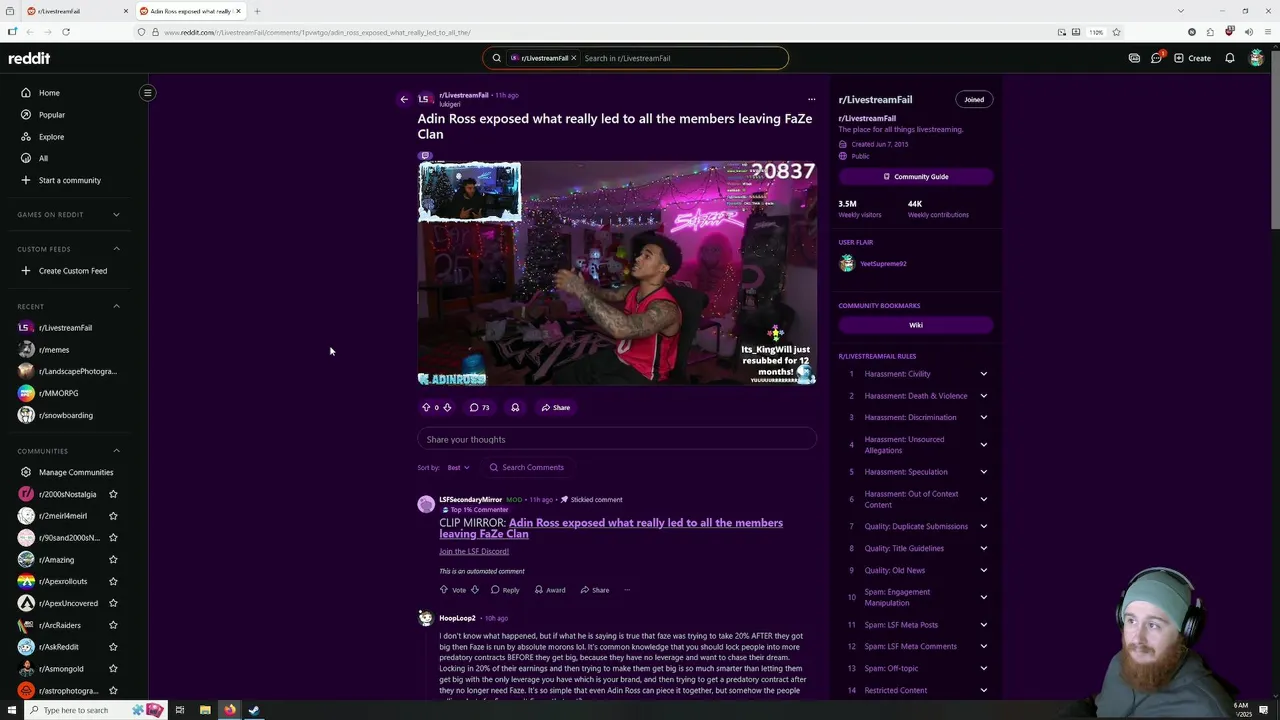1280x720 pixels.
Task: Collapse the Communities section
Action: click(116, 451)
